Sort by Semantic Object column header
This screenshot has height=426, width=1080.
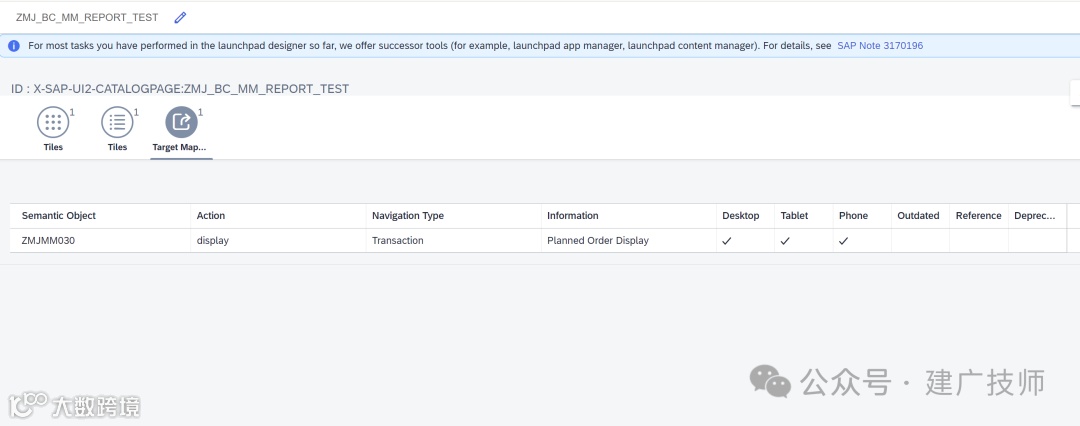pyautogui.click(x=59, y=216)
